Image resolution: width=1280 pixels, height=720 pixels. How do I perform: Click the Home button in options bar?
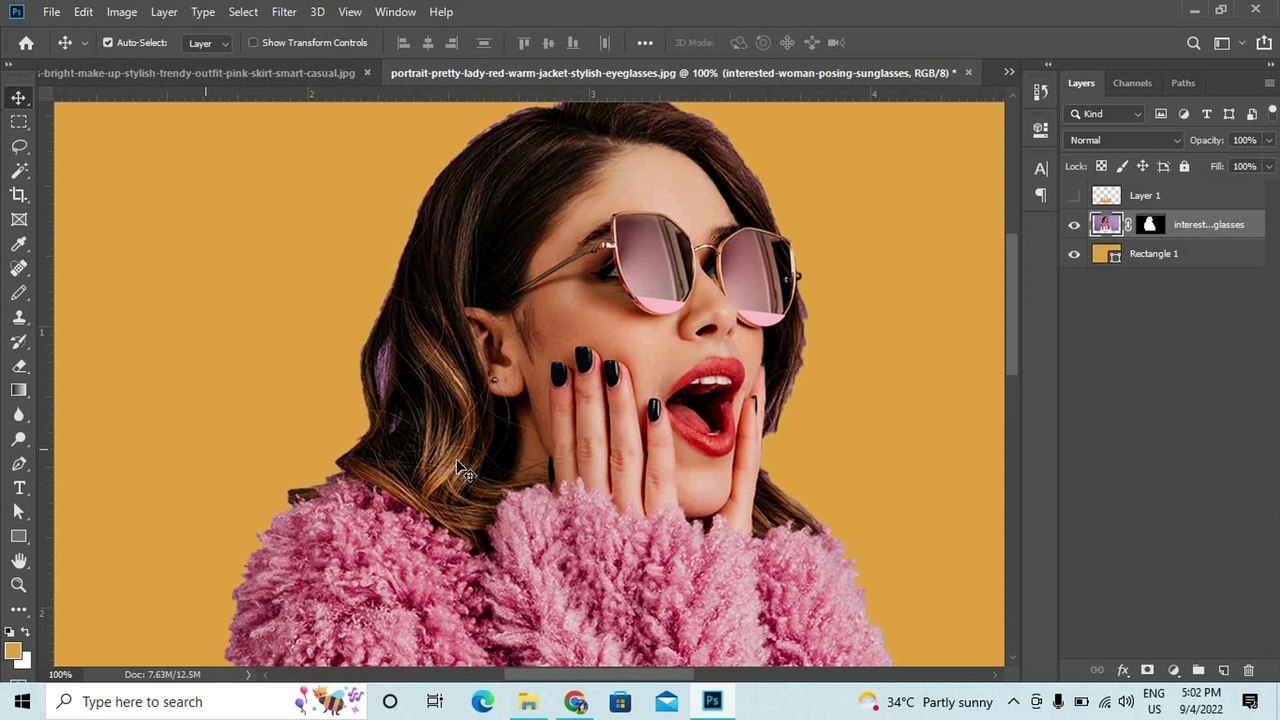(x=26, y=43)
